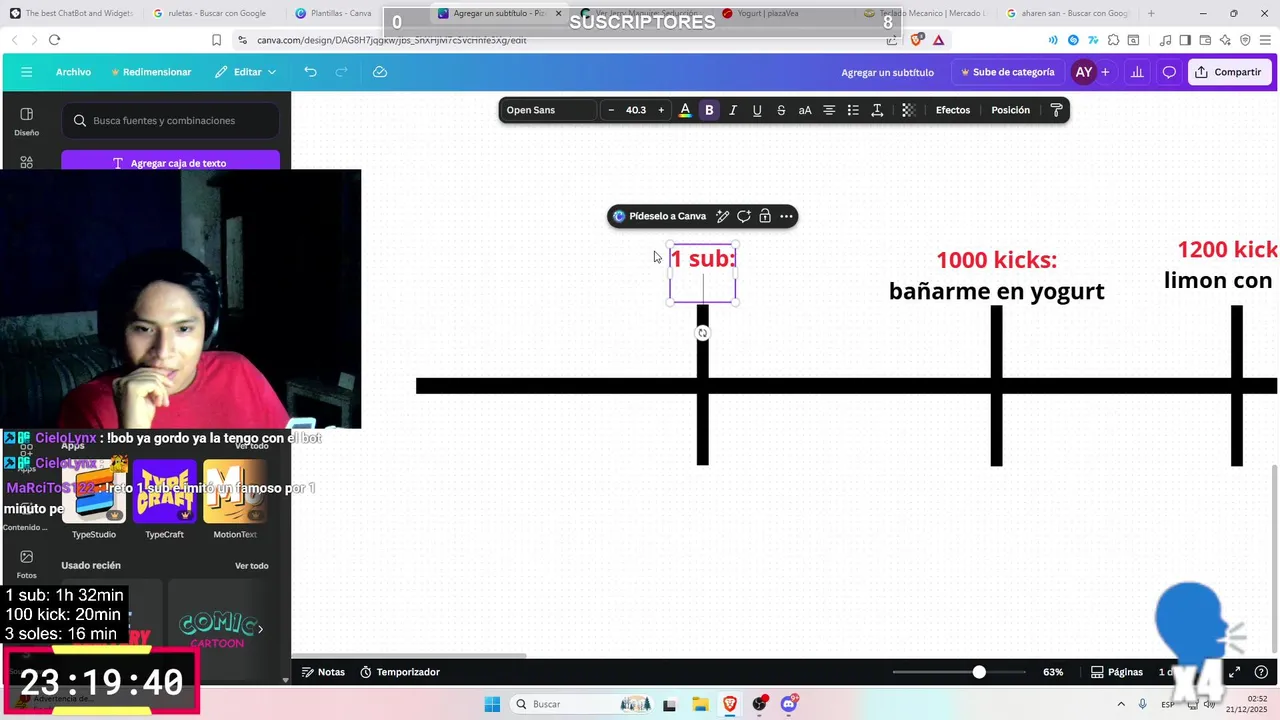
Task: Click the Windows Start button
Action: point(492,704)
